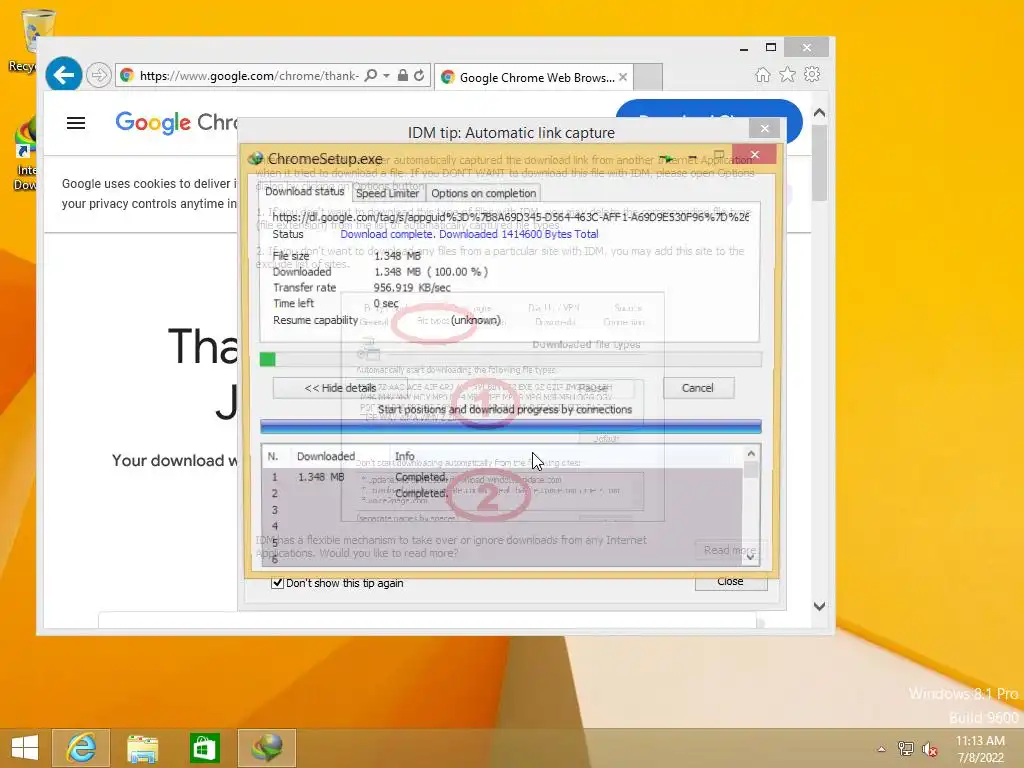Click the Download complete status text
Viewport: 1024px width, 768px height.
(x=469, y=234)
